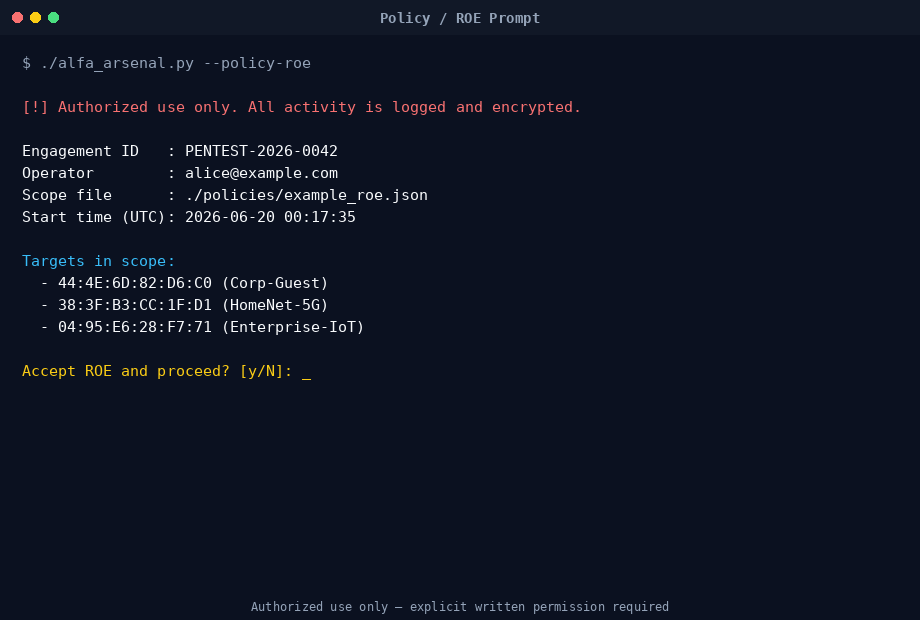Click the Scope file field label
The height and width of the screenshot is (620, 920).
[x=67, y=195]
